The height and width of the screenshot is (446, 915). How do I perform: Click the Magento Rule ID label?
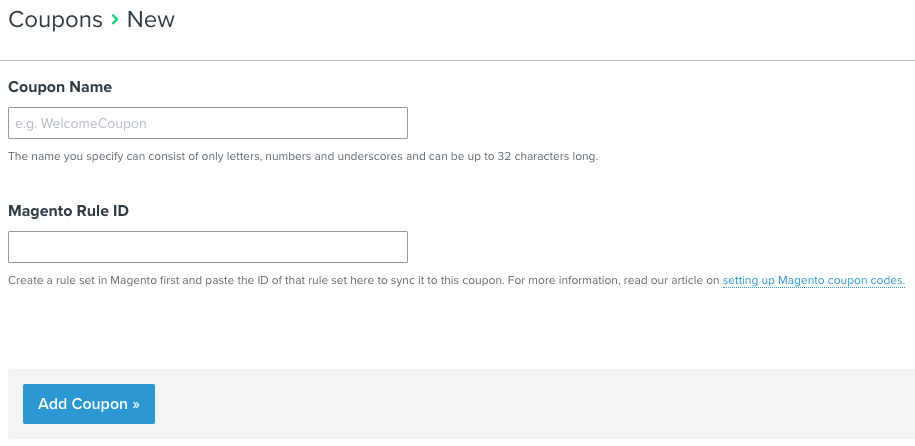tap(68, 211)
